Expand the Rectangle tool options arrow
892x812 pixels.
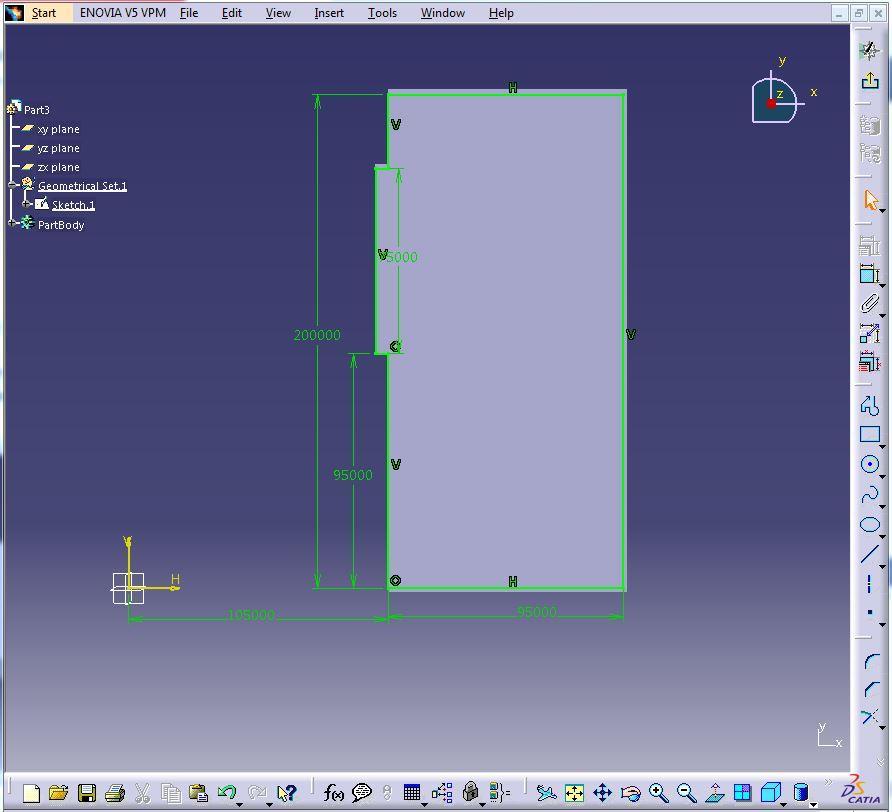click(x=882, y=446)
